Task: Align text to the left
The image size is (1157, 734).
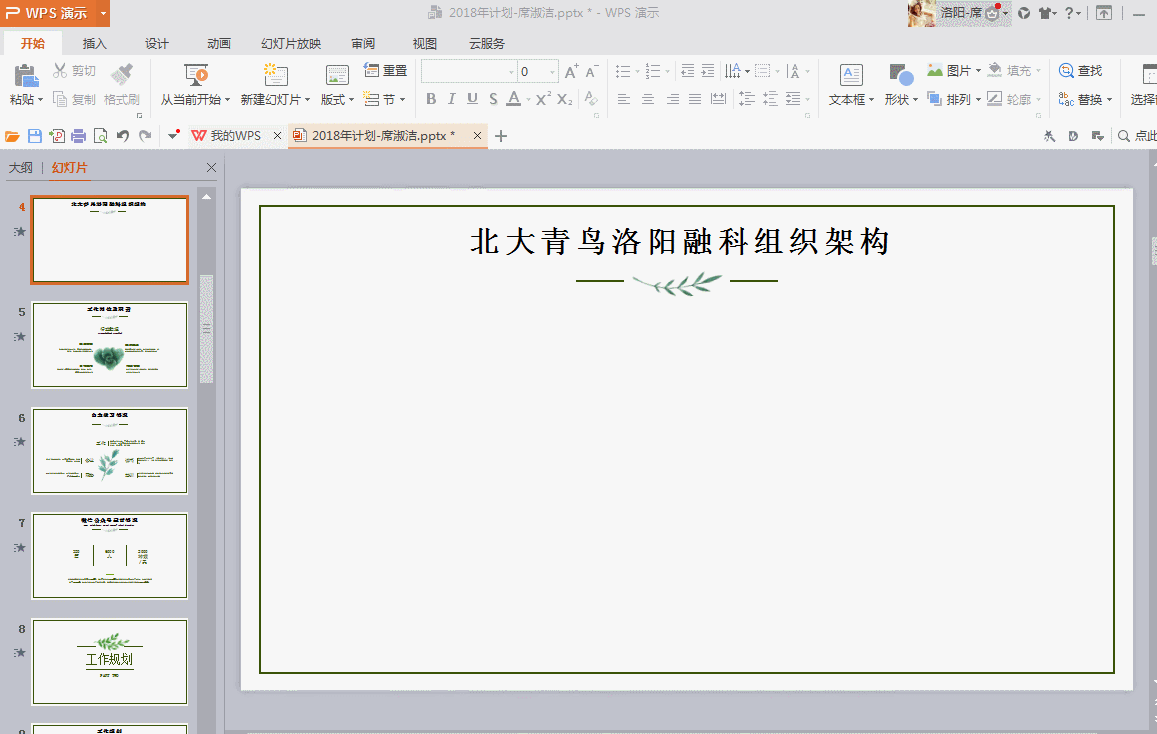Action: coord(624,99)
